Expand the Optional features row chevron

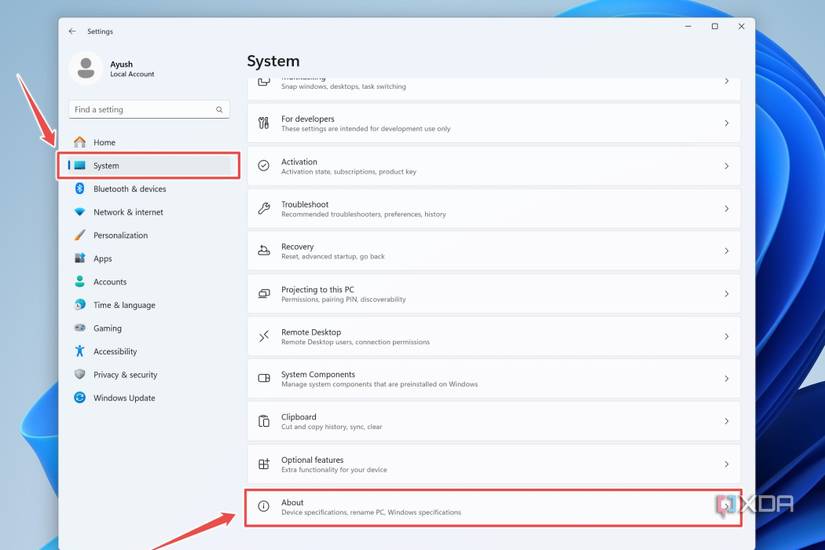click(726, 464)
